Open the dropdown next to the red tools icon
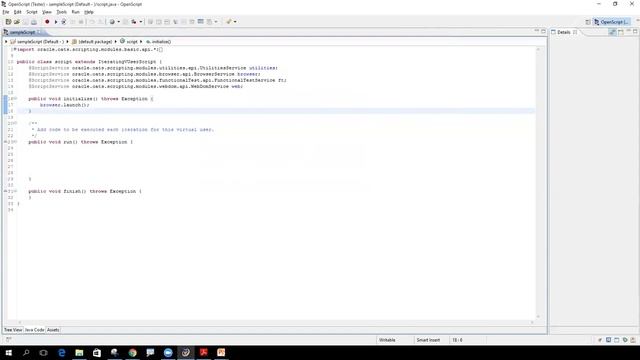Image resolution: width=640 pixels, height=360 pixels. click(x=140, y=22)
